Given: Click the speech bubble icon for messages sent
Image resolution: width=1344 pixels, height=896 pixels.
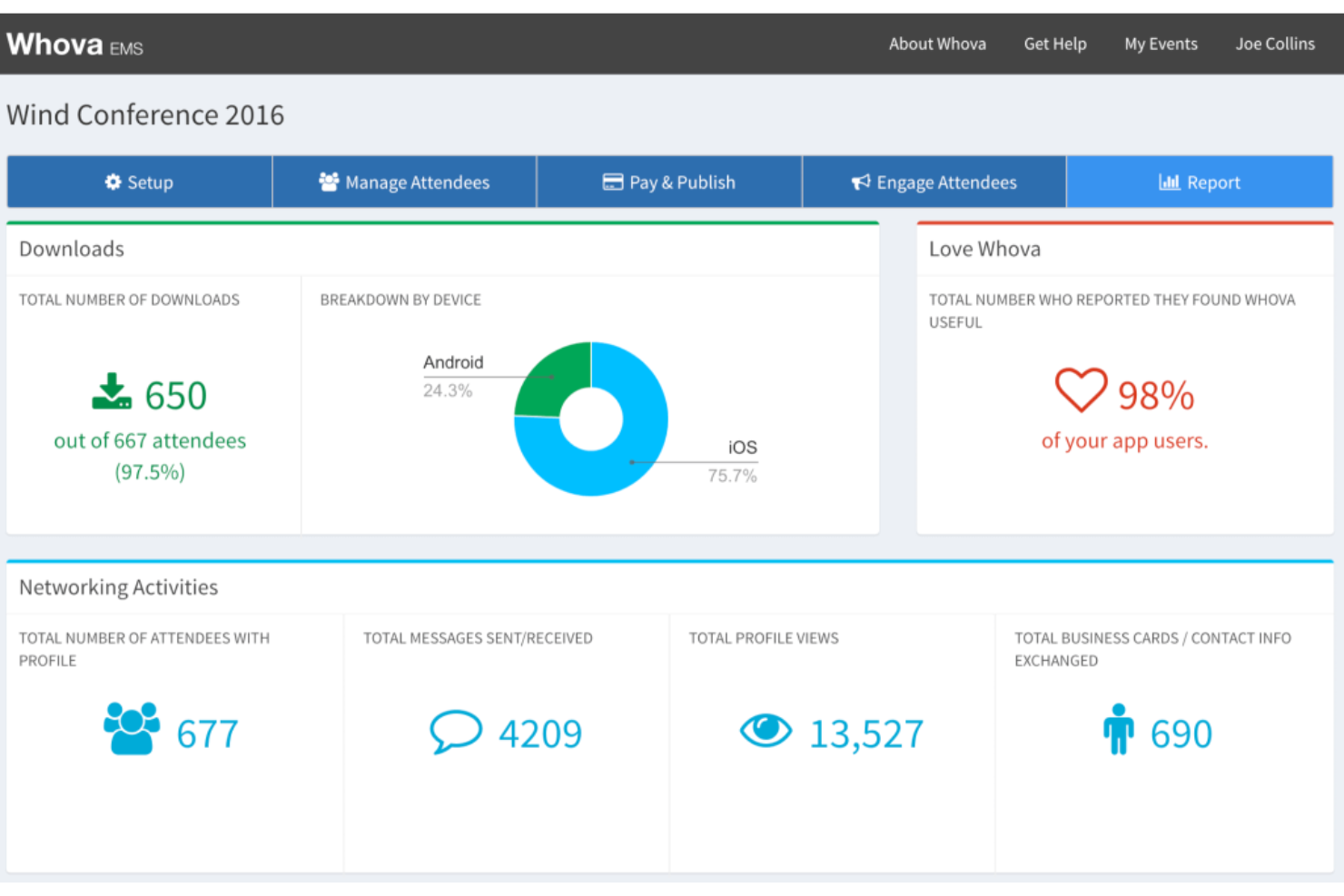Looking at the screenshot, I should click(x=455, y=732).
